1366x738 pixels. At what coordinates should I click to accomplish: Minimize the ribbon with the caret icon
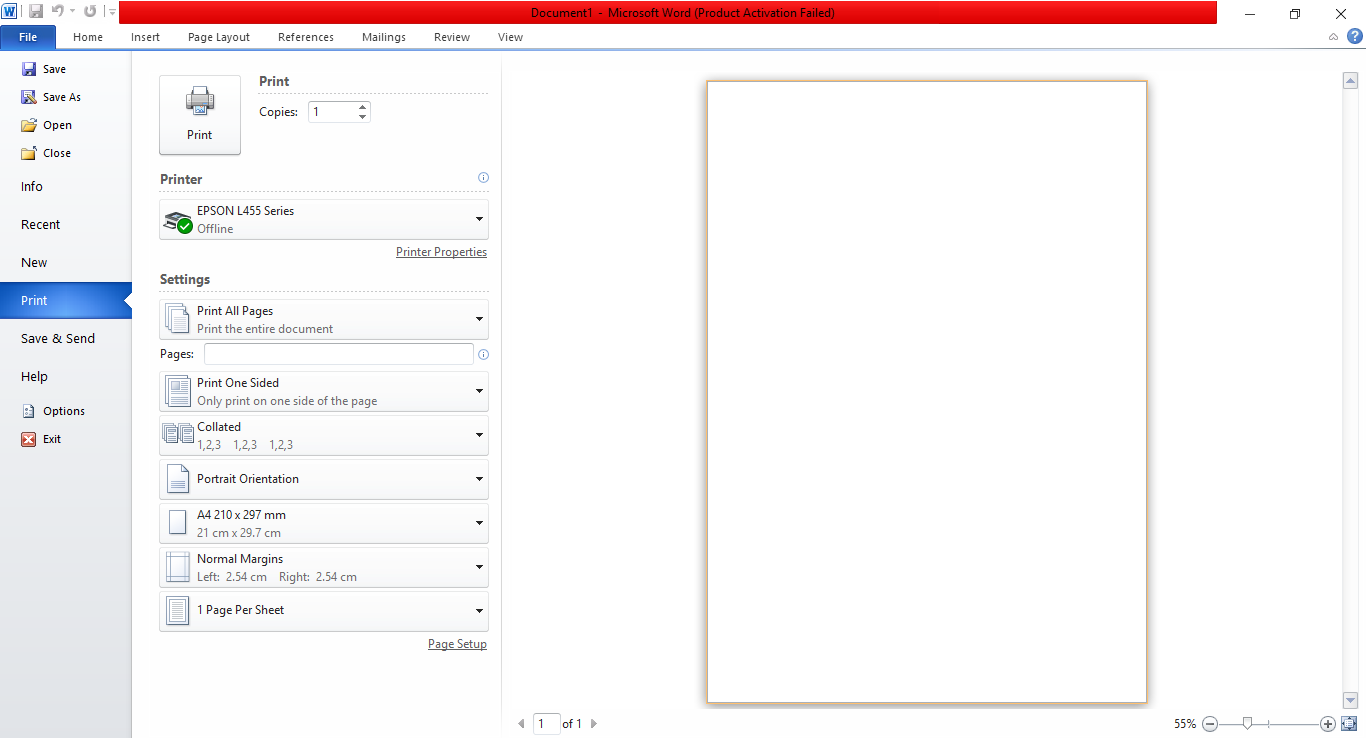[1334, 37]
